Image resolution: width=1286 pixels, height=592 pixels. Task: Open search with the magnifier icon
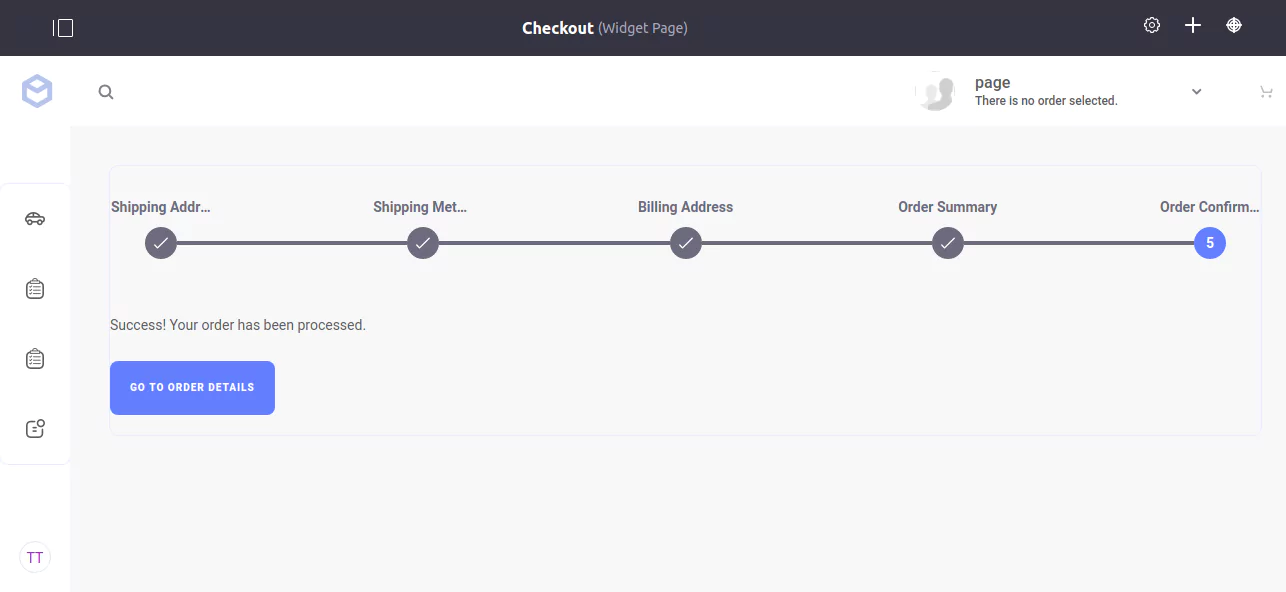106,92
